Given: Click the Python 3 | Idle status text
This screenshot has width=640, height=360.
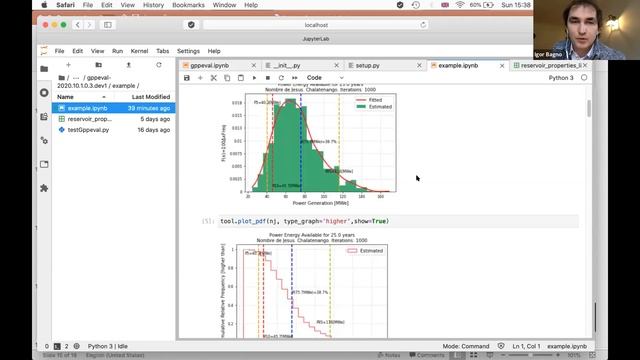Looking at the screenshot, I should (x=108, y=346).
